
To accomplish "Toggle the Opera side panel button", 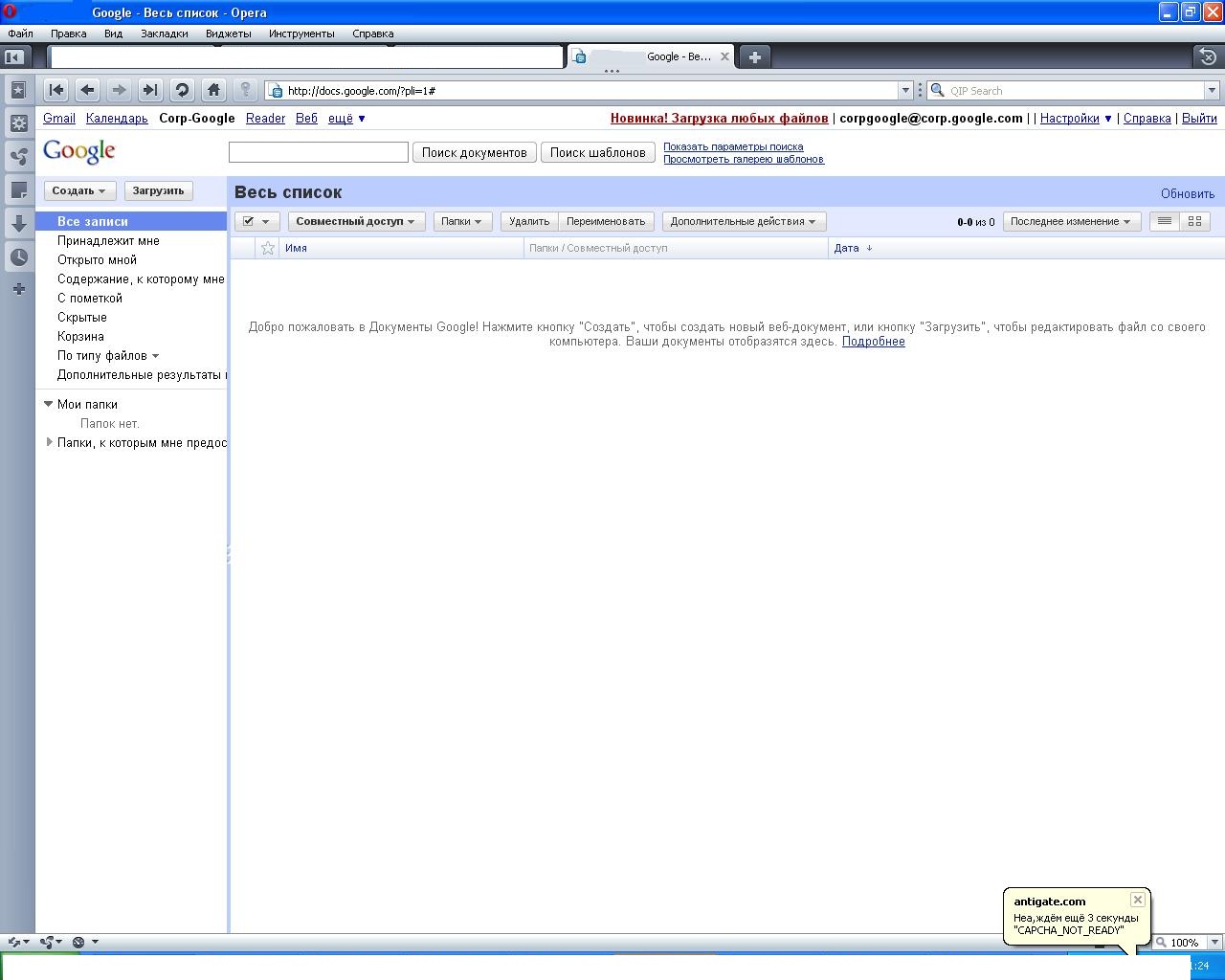I will [x=13, y=56].
